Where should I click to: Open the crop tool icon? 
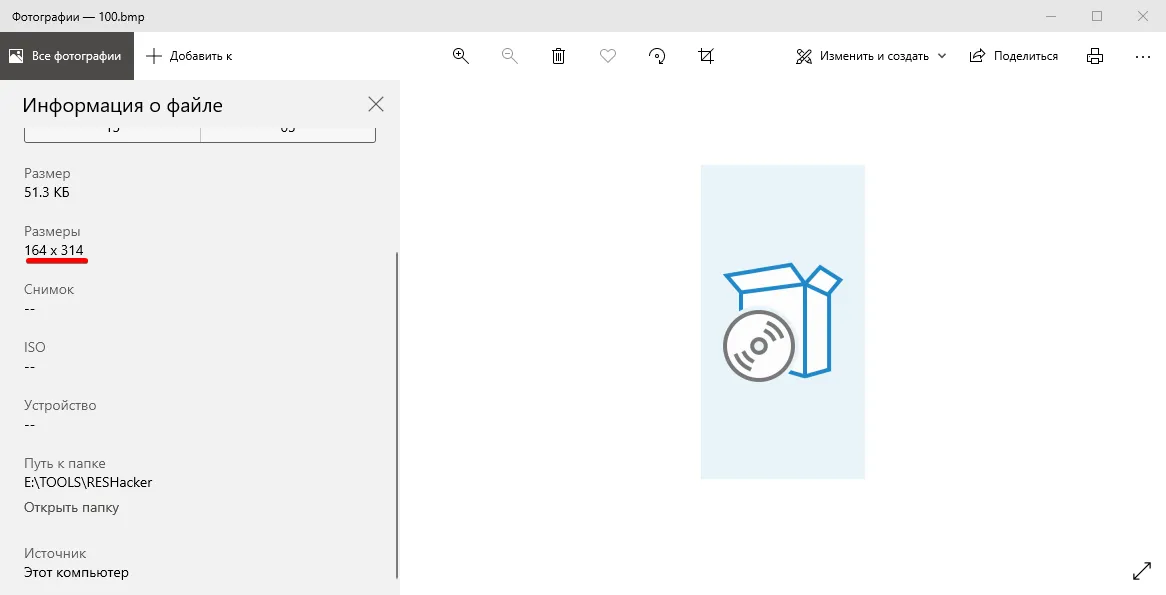[706, 56]
